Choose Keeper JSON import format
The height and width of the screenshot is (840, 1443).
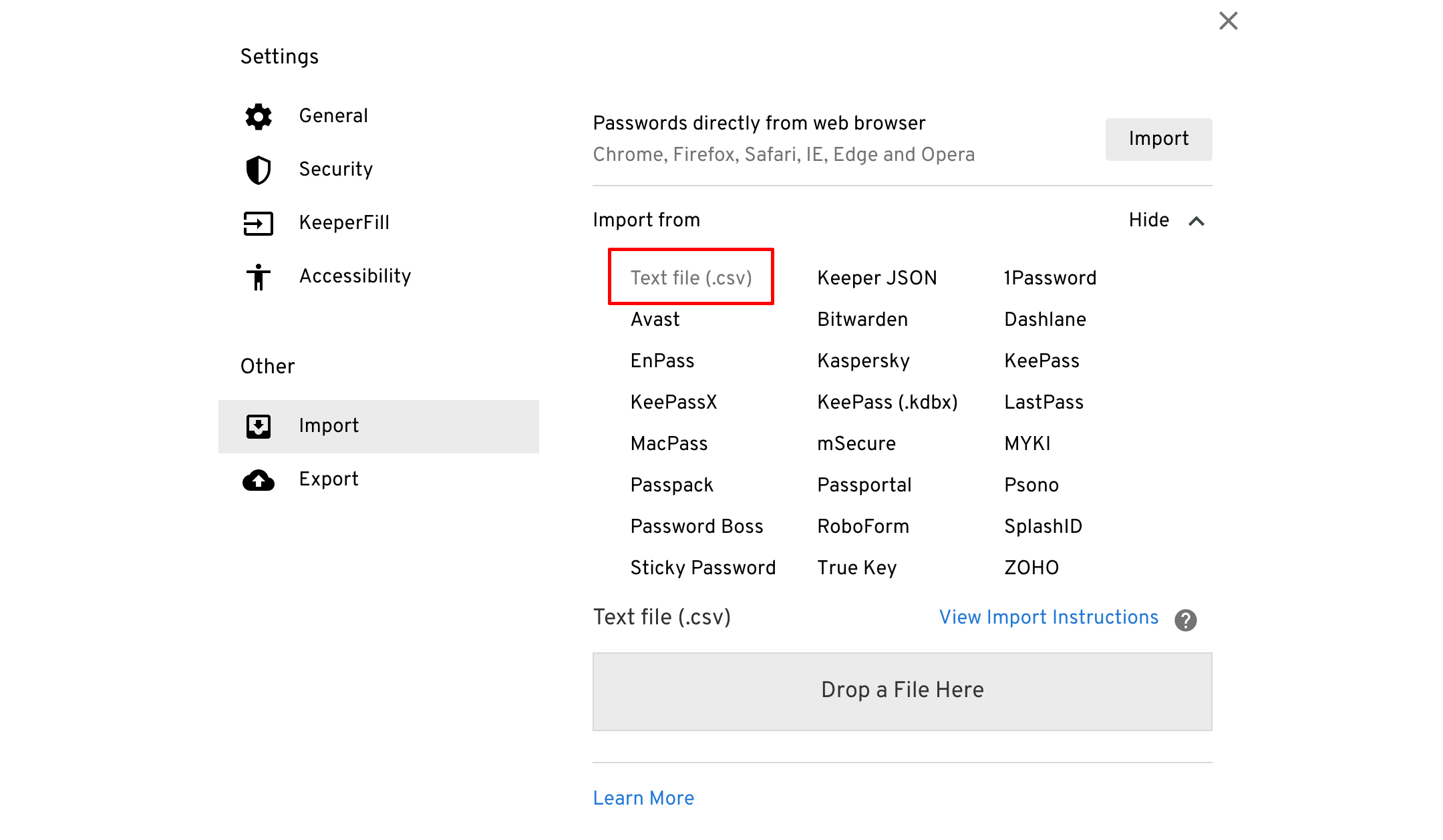[x=876, y=278]
